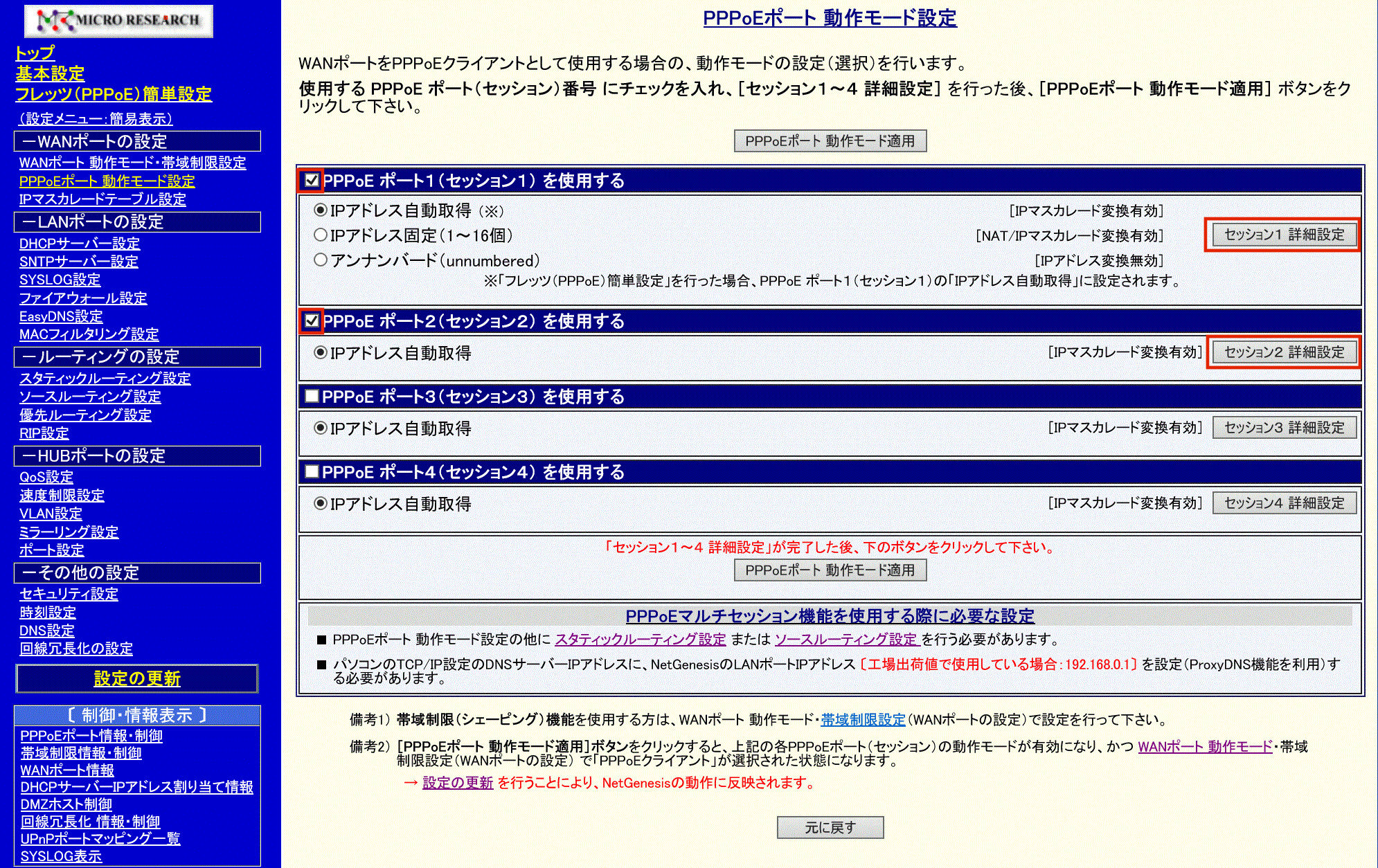Open セキュリティ設定
The width and height of the screenshot is (1378, 868).
(x=69, y=594)
